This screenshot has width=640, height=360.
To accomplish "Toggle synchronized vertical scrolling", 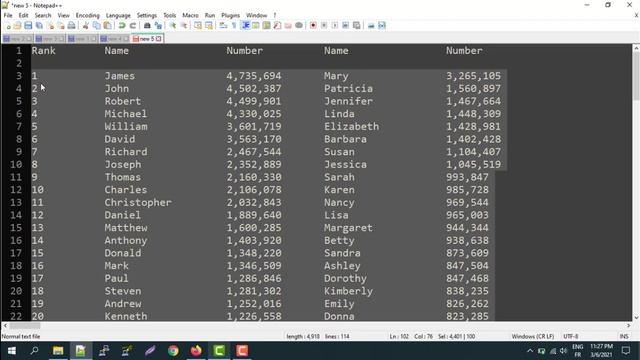I will 198,25.
